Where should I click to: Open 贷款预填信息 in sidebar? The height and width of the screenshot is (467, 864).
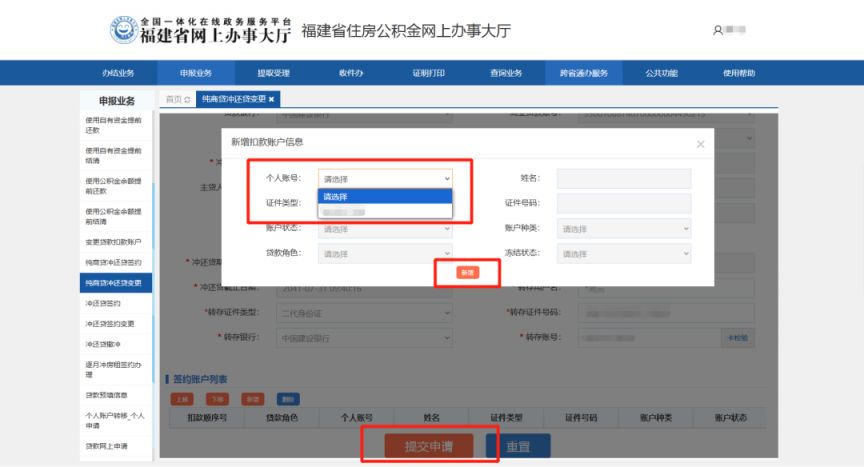[114, 395]
